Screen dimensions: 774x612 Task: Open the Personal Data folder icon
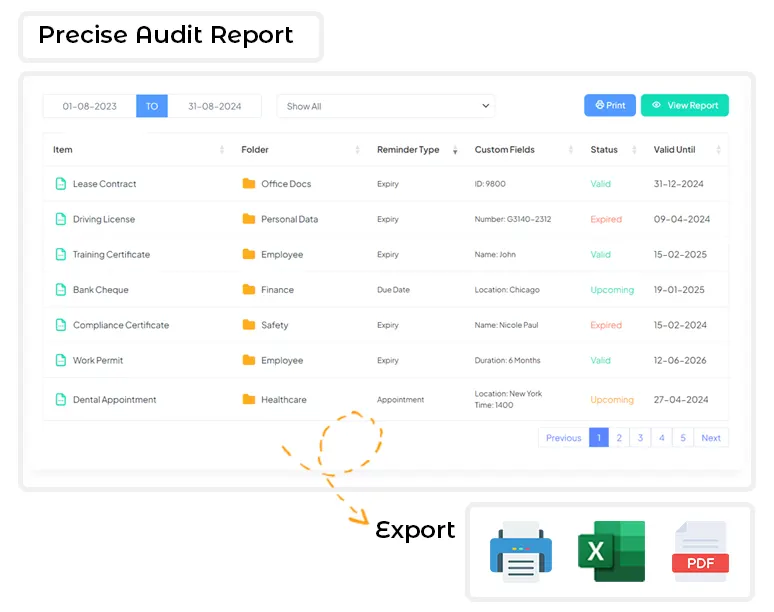[x=249, y=219]
